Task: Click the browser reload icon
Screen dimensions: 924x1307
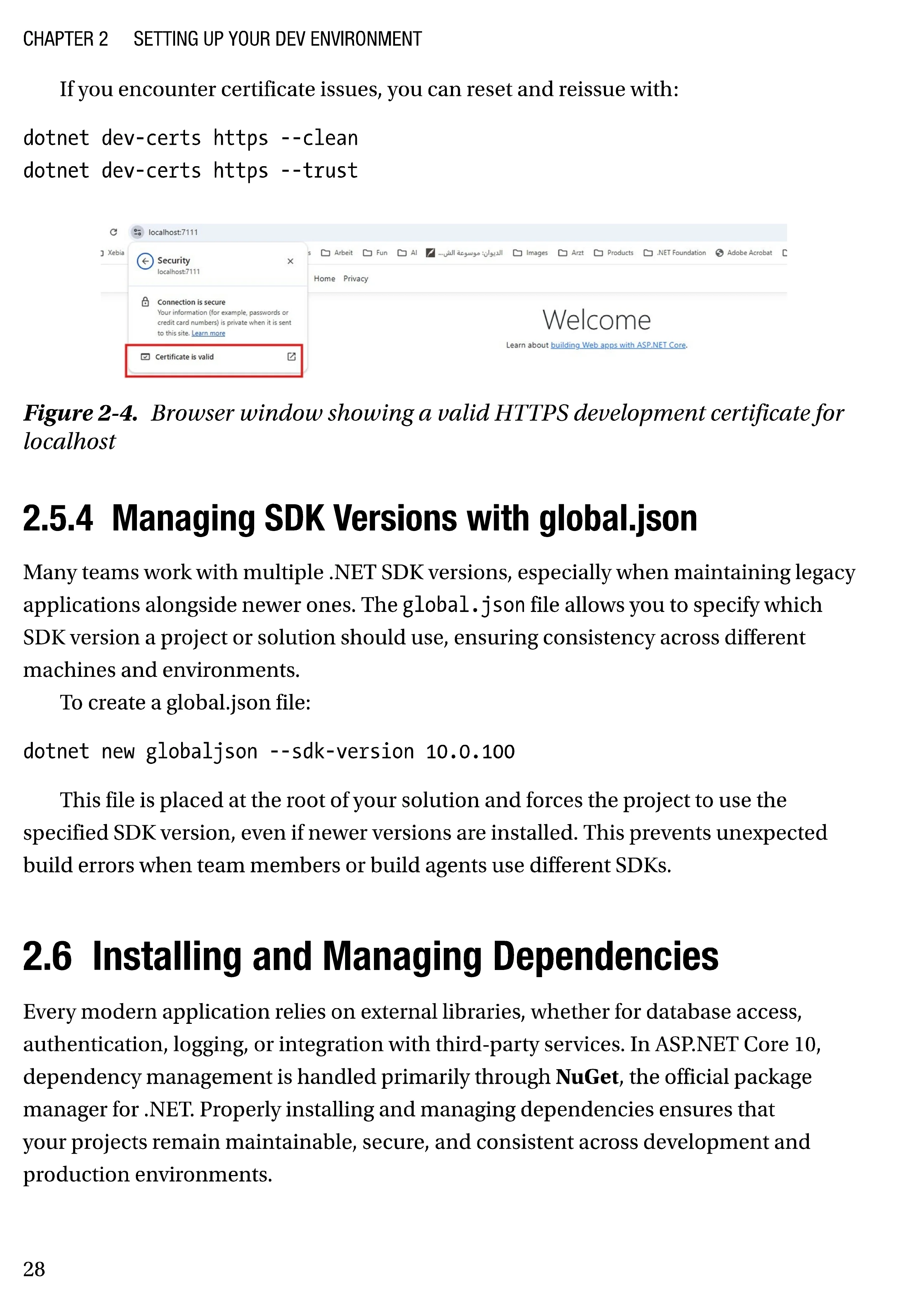Action: pyautogui.click(x=113, y=232)
